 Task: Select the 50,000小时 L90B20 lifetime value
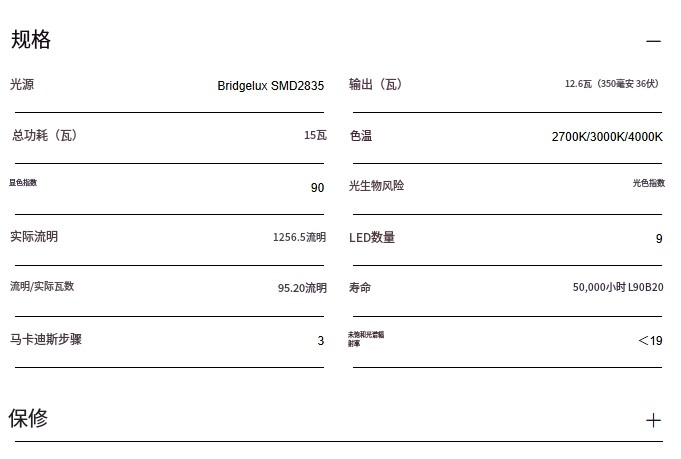[x=617, y=288]
